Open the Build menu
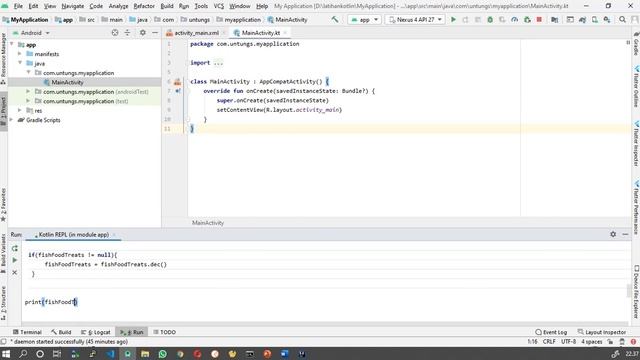640x360 pixels. coord(167,6)
